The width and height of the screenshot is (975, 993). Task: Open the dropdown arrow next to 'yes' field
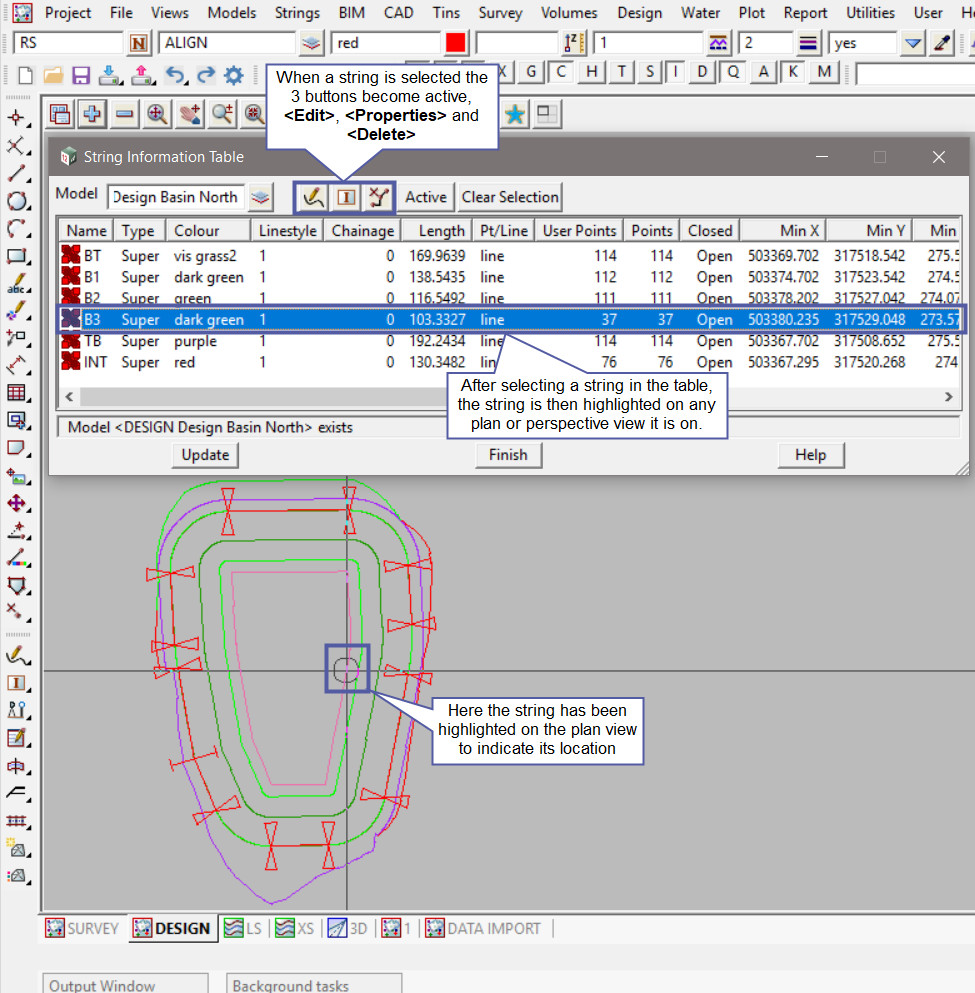coord(912,43)
